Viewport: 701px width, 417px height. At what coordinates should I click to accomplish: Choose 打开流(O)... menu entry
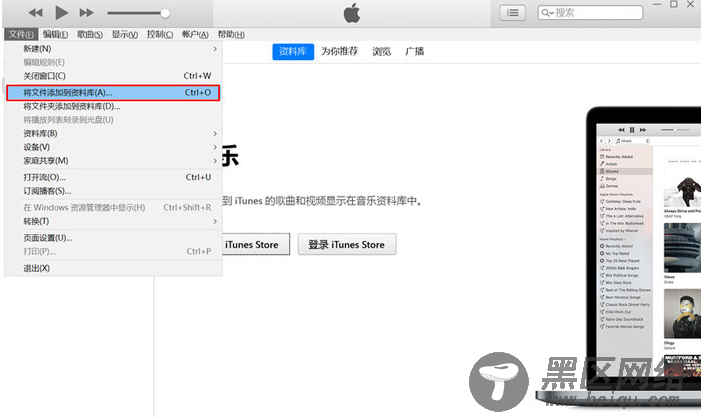coord(114,177)
